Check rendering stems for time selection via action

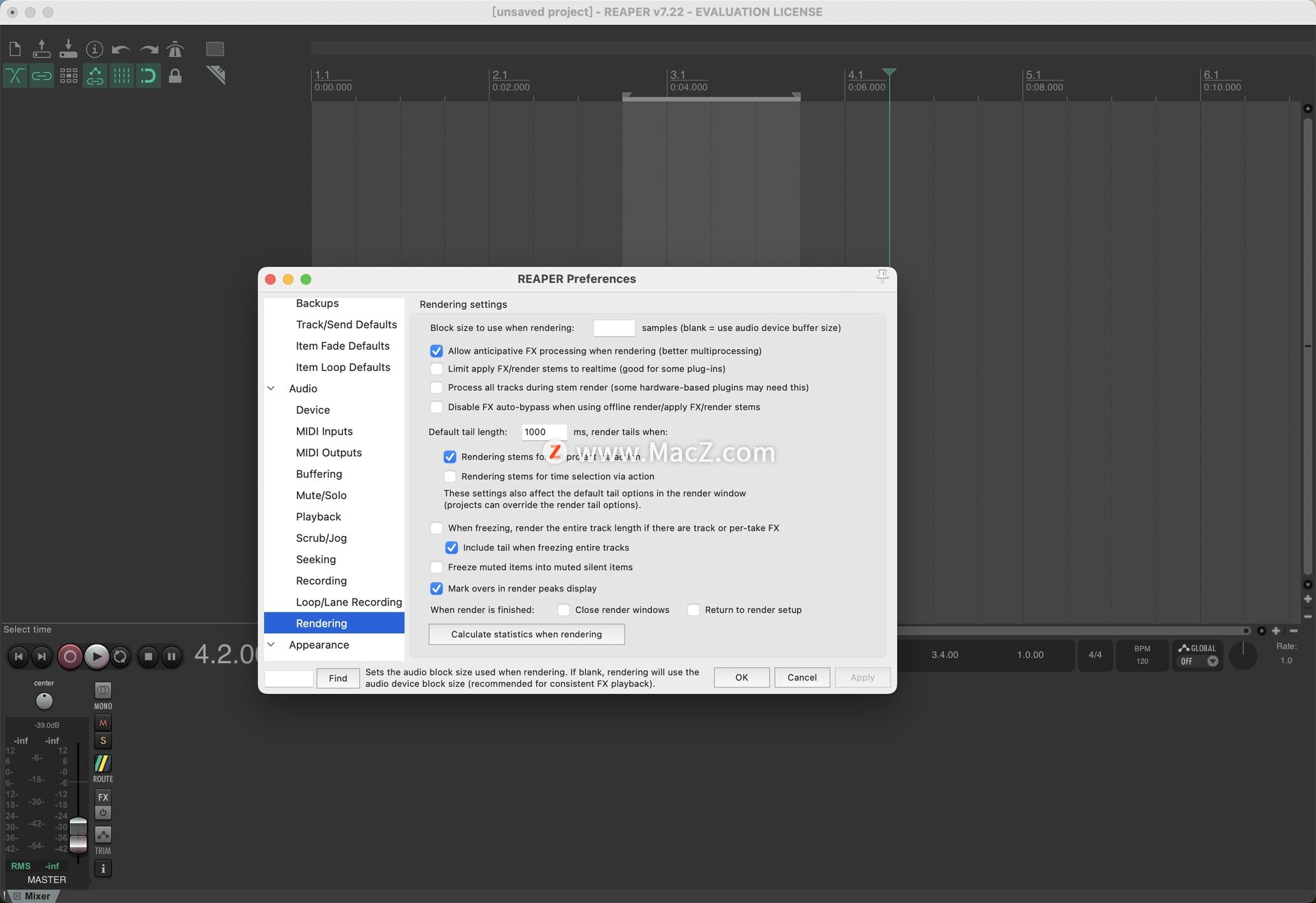[450, 477]
